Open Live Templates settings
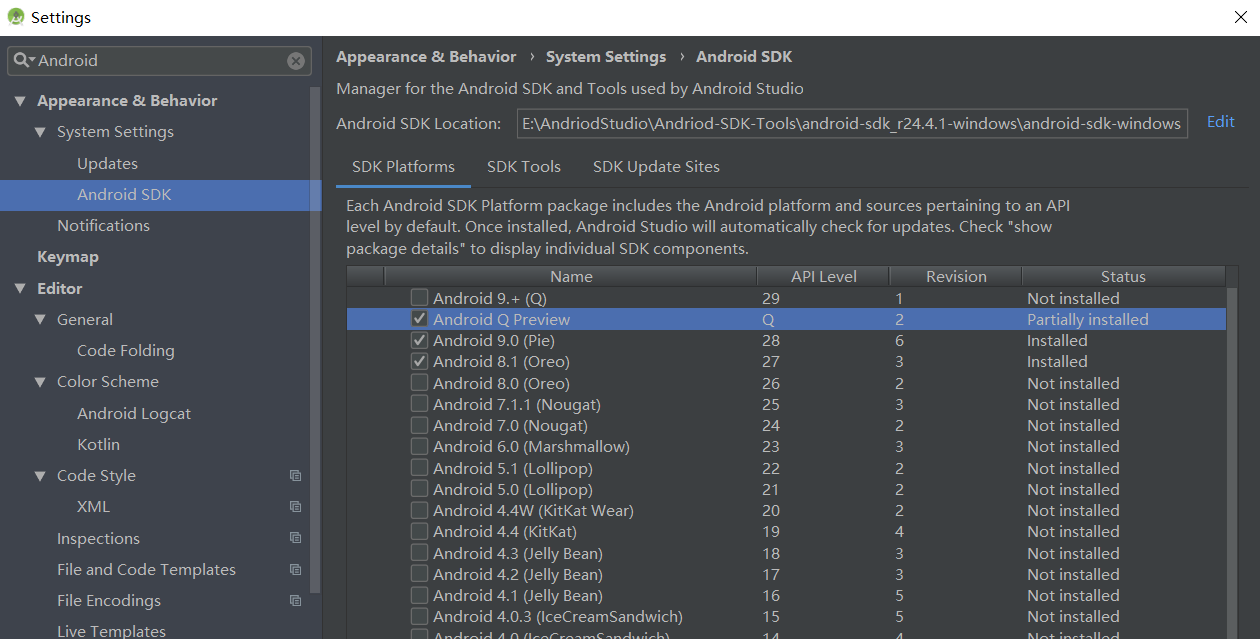 [x=111, y=631]
